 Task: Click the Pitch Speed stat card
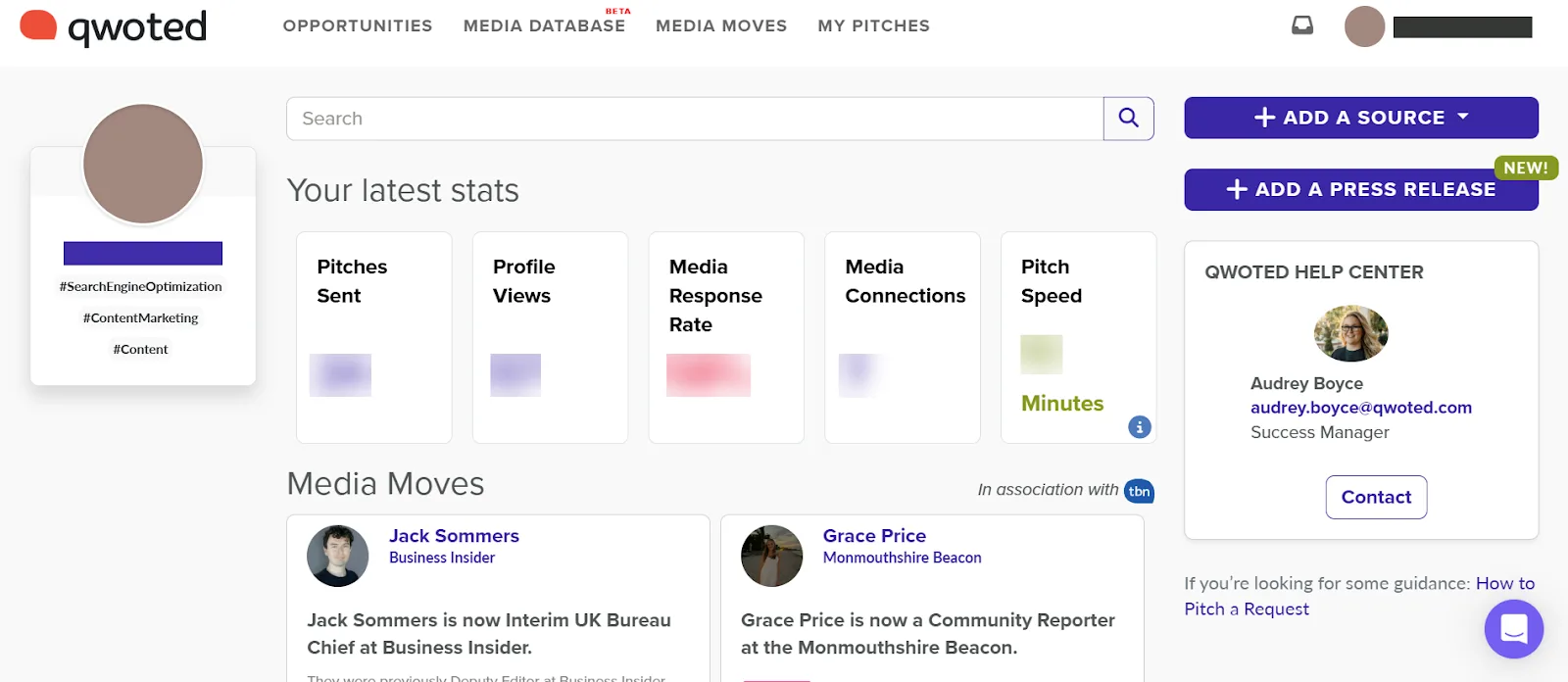(x=1078, y=337)
